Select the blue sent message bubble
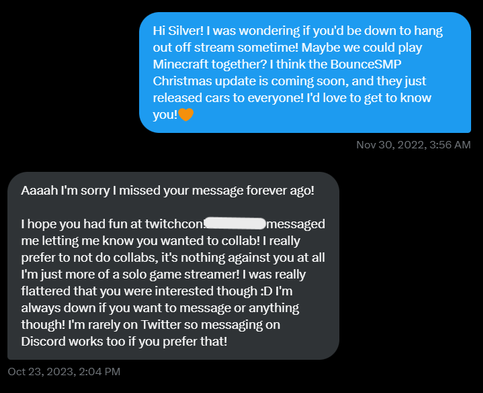 (305, 73)
